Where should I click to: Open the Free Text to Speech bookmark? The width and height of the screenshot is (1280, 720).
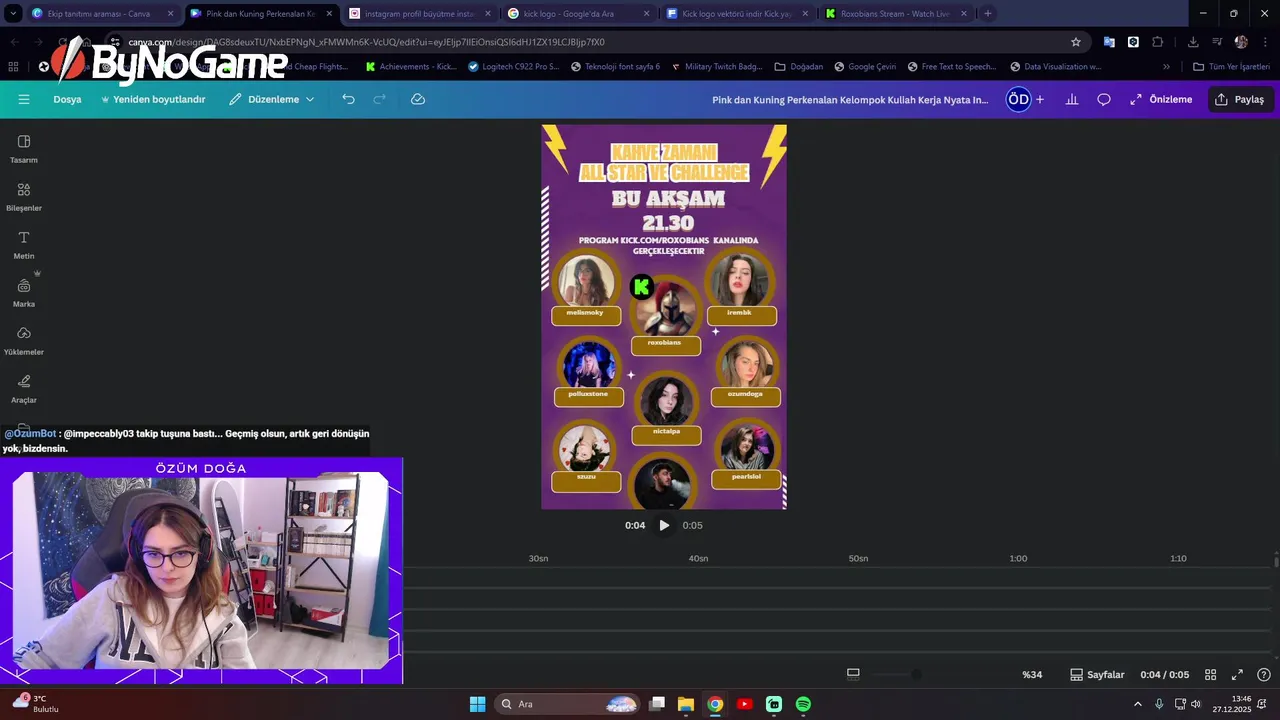click(952, 67)
